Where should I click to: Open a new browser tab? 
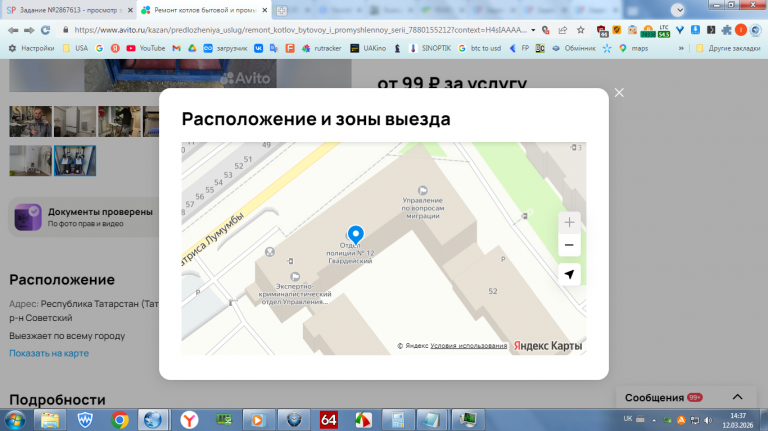[x=281, y=10]
